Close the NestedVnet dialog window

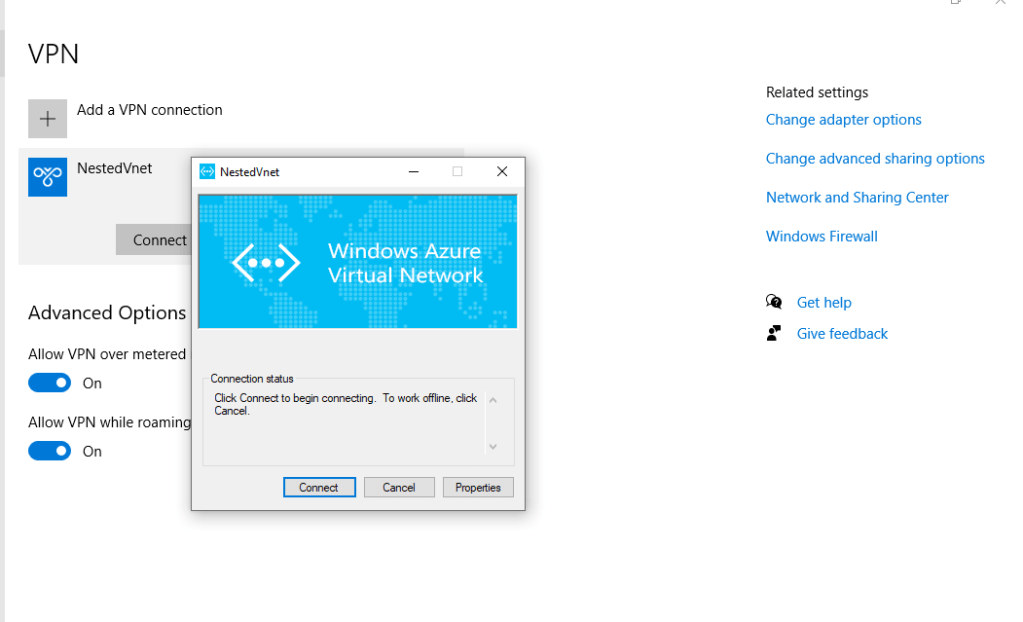(x=502, y=172)
